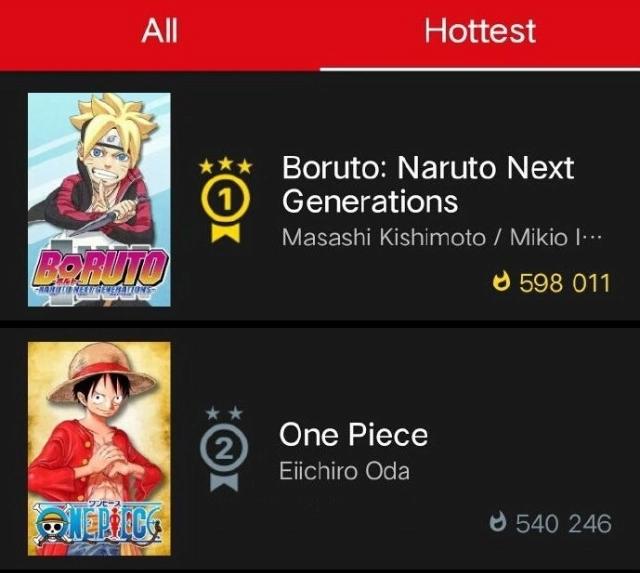Click the 540 246 popularity count
The image size is (640, 573).
562,523
